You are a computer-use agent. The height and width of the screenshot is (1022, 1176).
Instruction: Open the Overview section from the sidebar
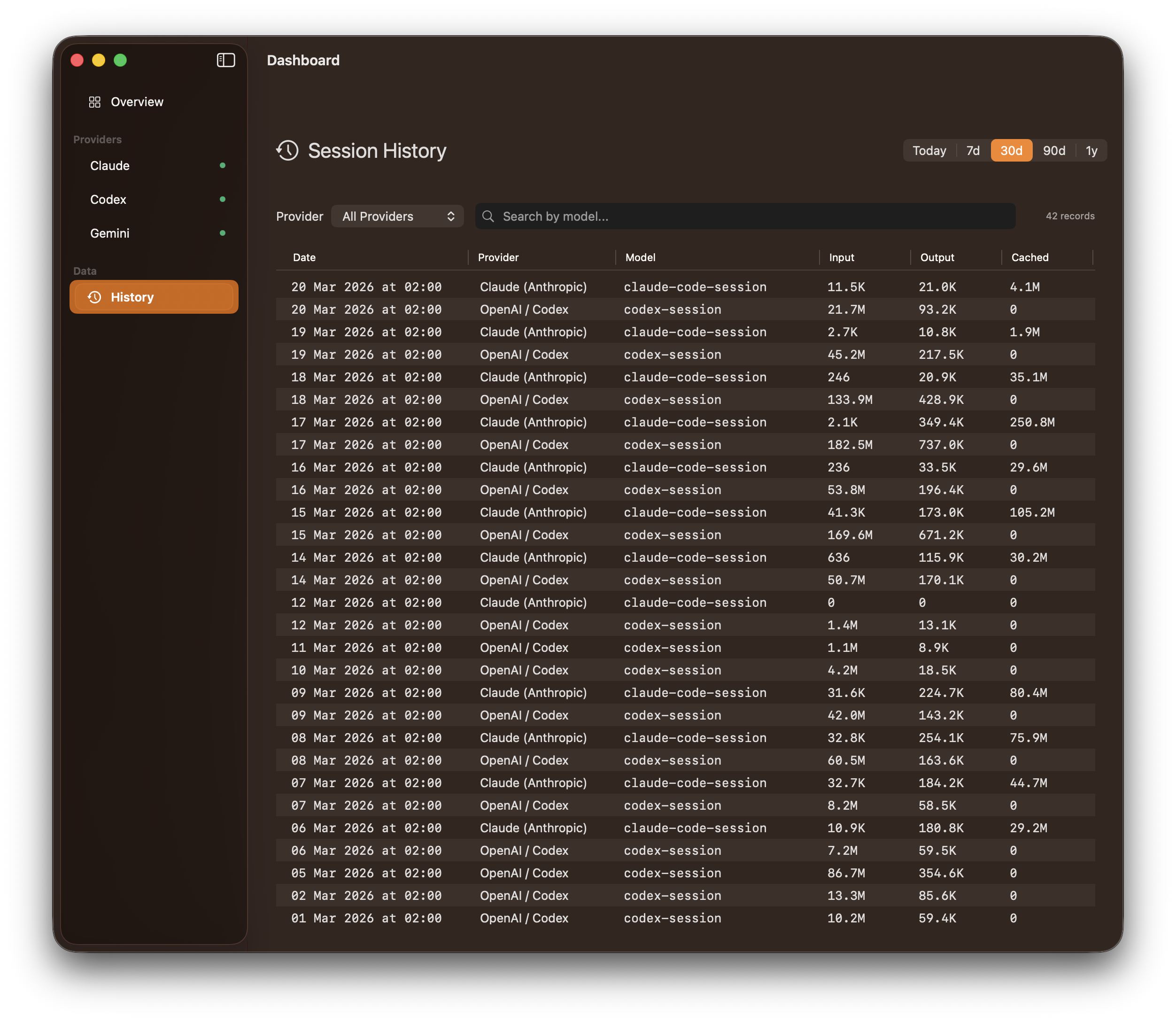[138, 101]
